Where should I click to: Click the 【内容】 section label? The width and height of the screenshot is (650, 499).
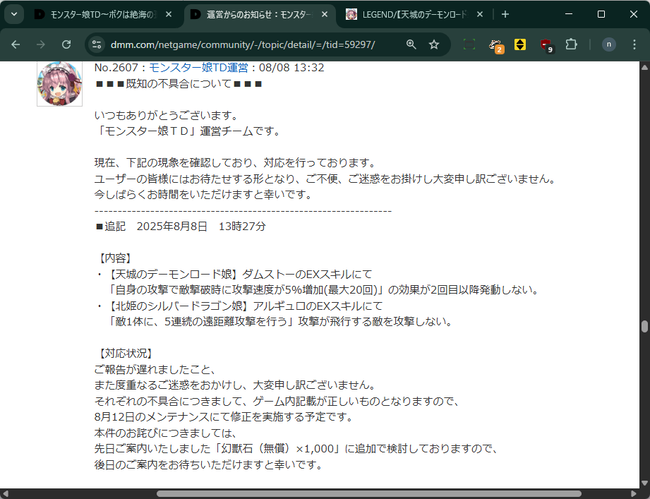115,258
